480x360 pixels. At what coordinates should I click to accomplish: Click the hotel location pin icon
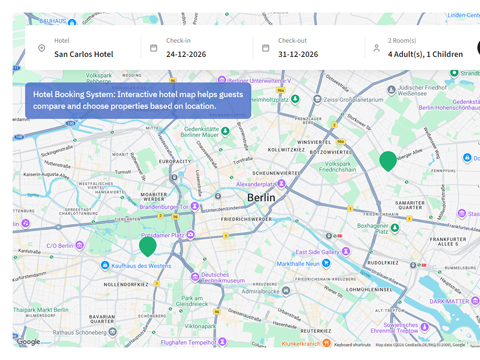point(42,48)
